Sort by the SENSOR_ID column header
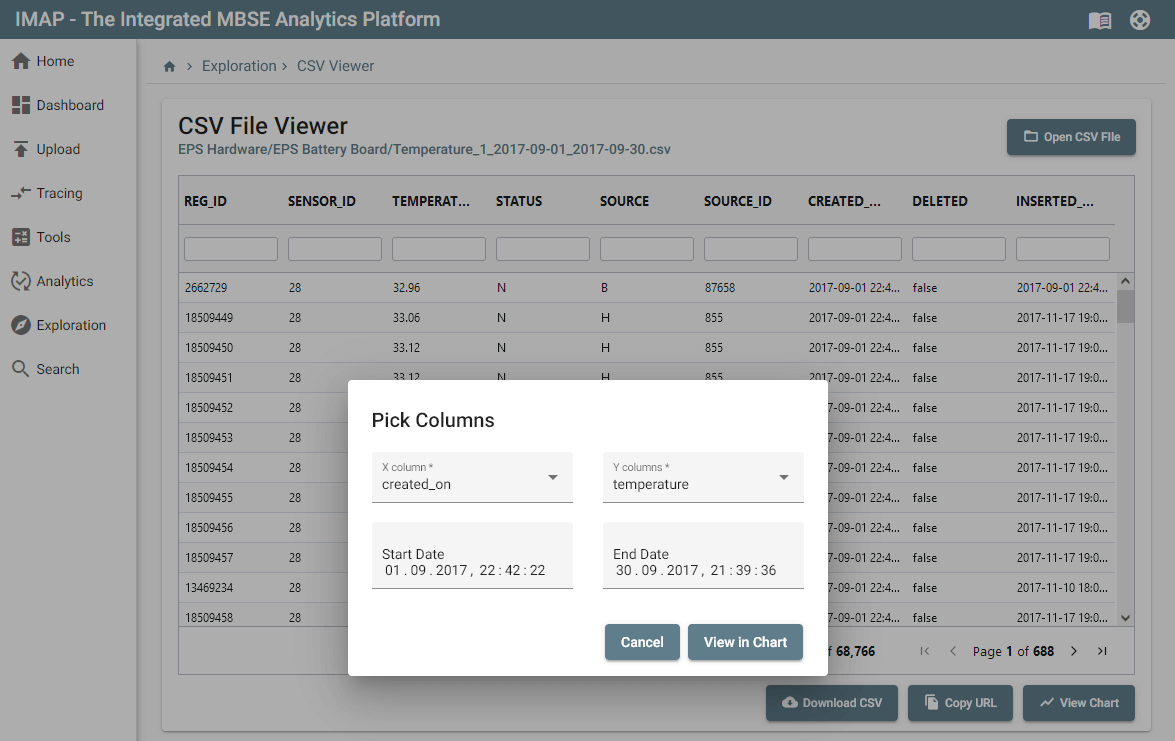 [x=321, y=202]
